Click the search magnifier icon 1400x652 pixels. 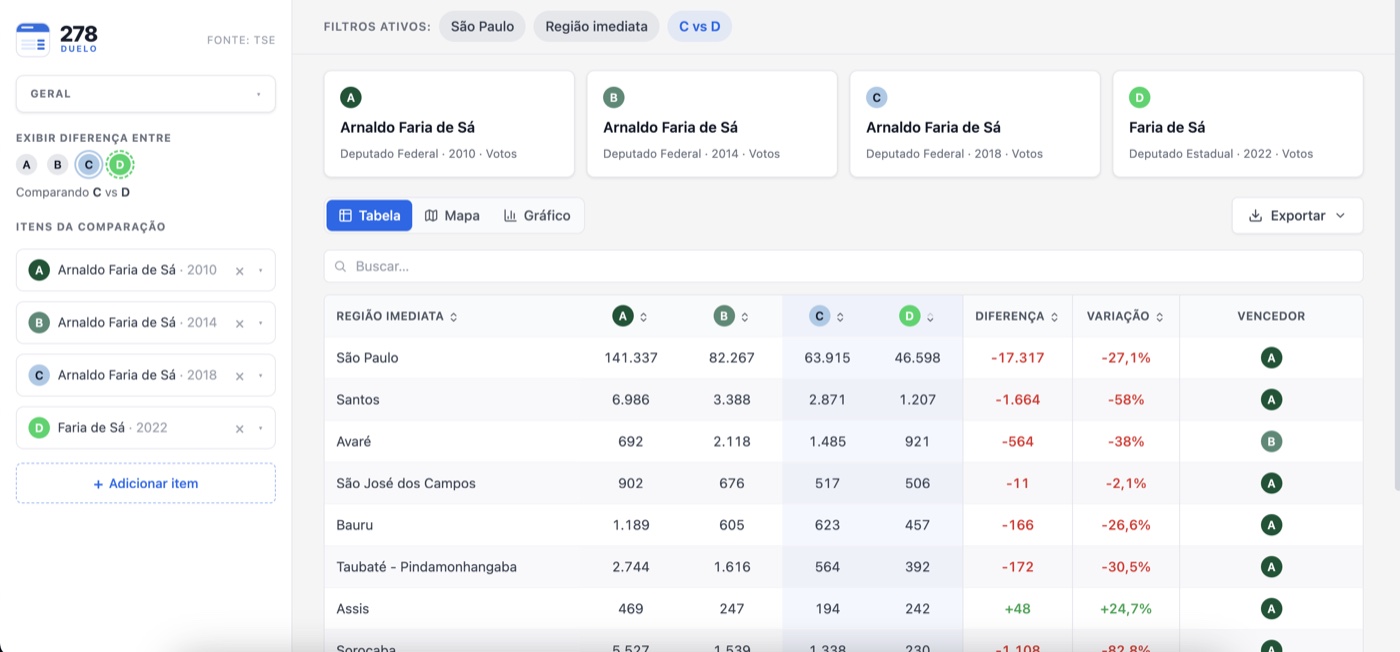coord(341,267)
